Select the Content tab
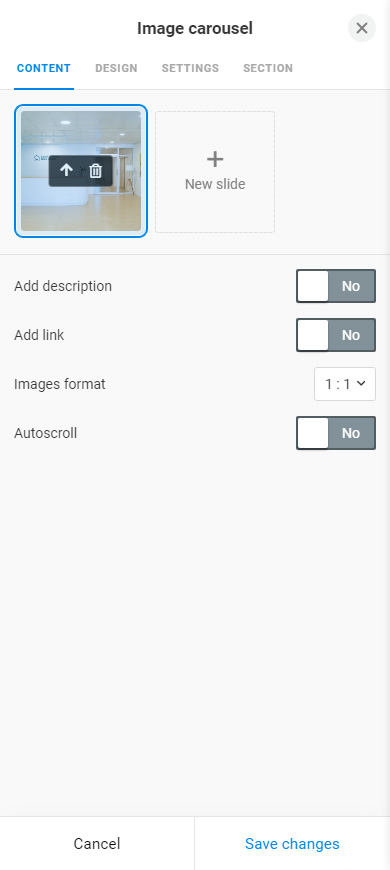The image size is (390, 870). (44, 68)
